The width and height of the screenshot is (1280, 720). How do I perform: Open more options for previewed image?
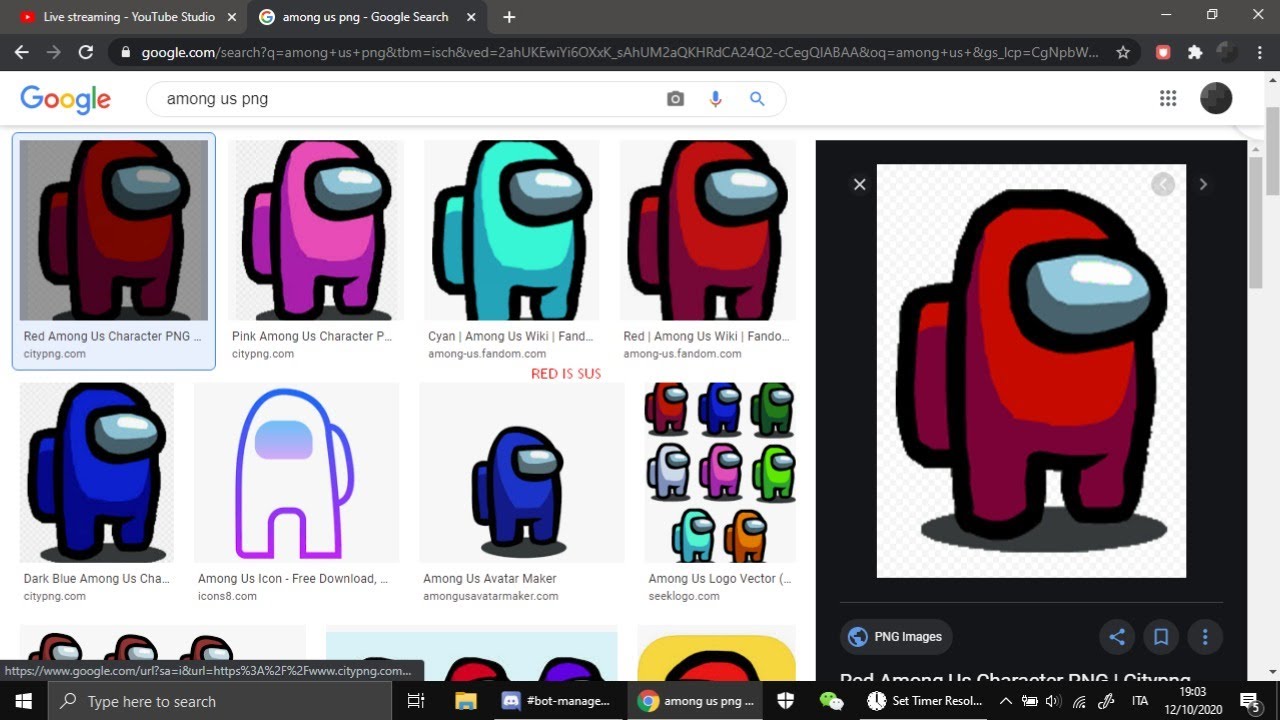pyautogui.click(x=1205, y=637)
